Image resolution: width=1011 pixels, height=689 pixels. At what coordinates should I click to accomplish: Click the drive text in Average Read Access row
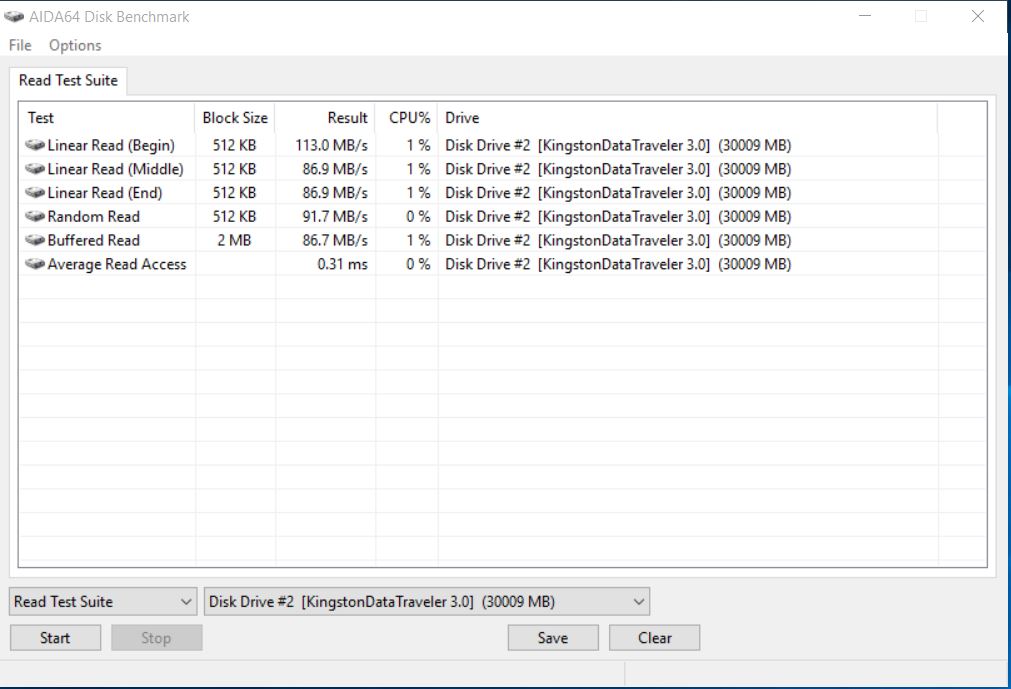618,264
